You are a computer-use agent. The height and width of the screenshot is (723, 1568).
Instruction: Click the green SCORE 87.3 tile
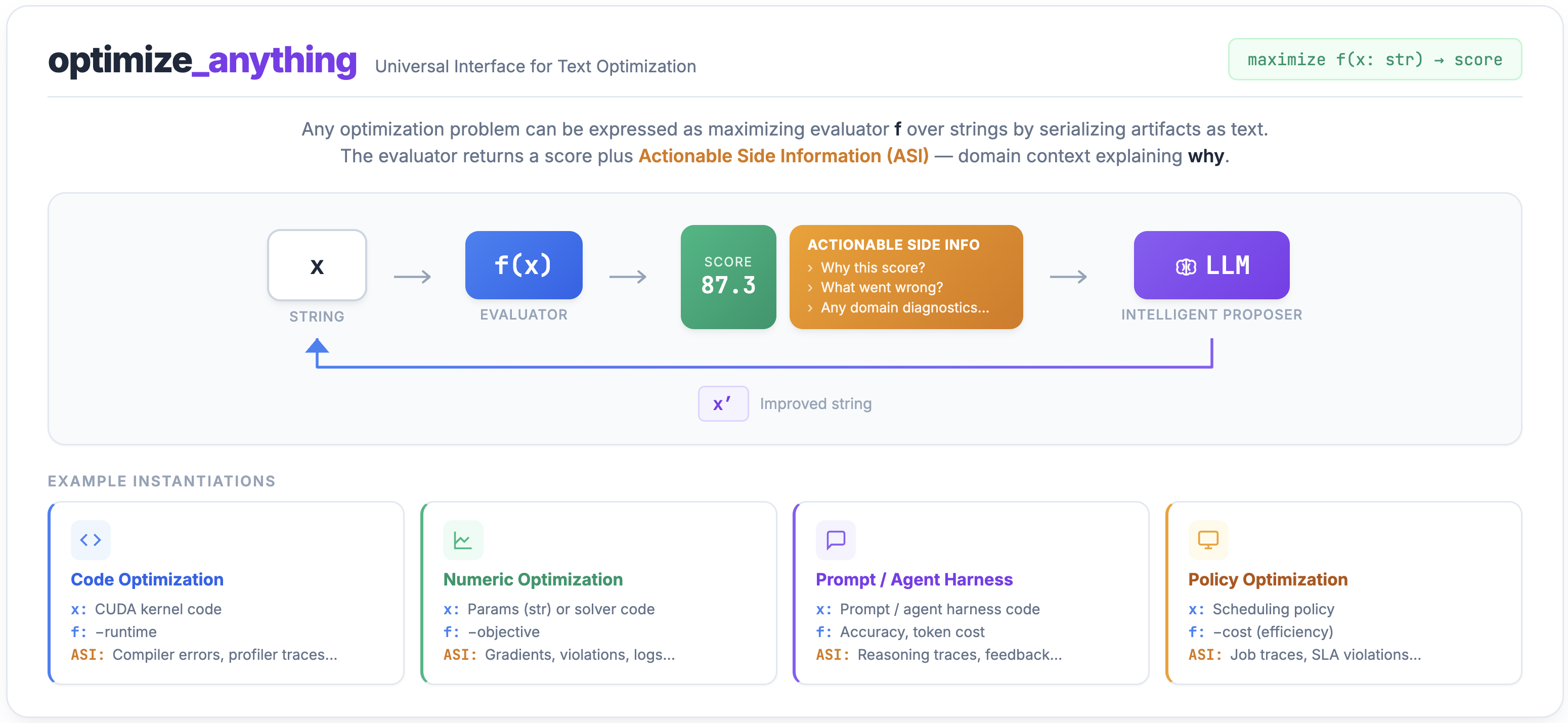pos(728,277)
